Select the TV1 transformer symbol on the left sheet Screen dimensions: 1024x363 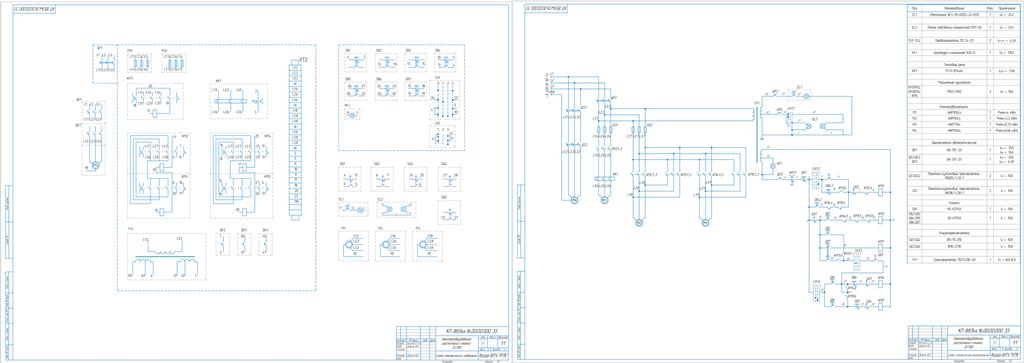coord(166,256)
